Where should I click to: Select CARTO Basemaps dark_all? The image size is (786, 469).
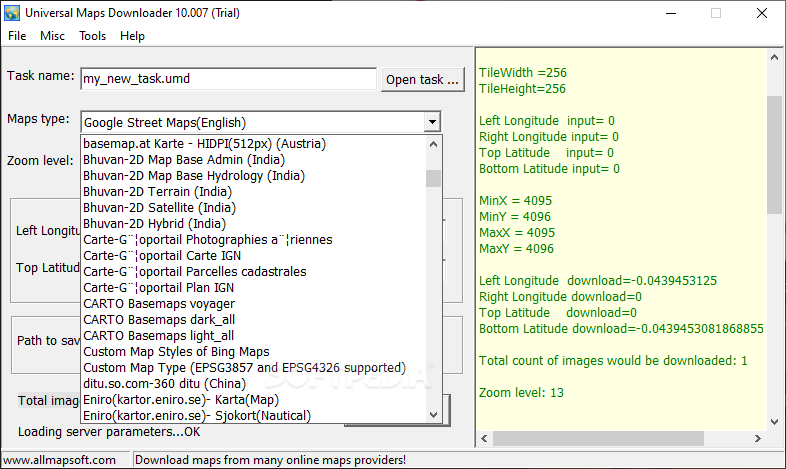(253, 320)
